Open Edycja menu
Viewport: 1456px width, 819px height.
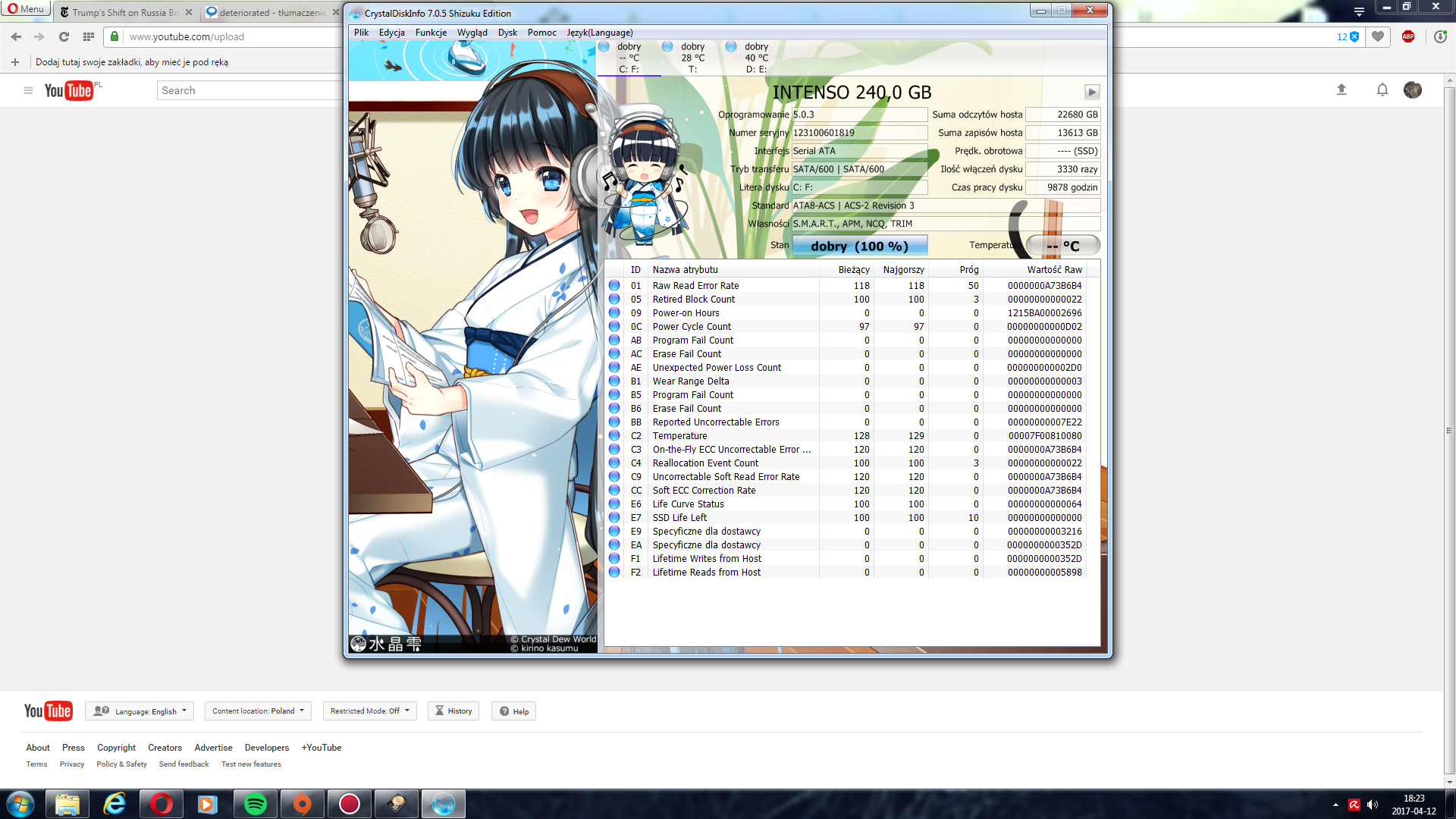point(392,33)
